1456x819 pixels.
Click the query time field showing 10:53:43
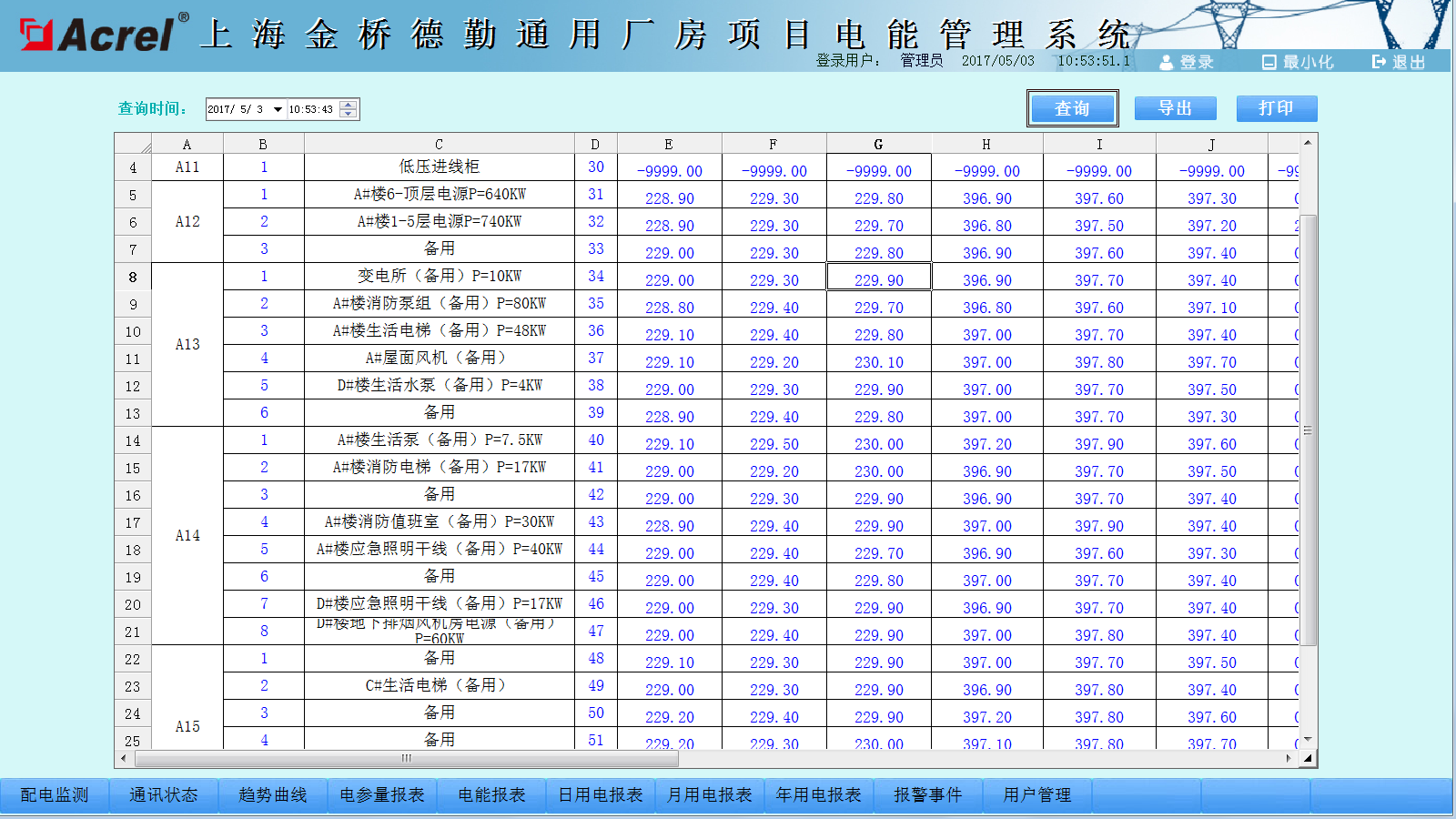(311, 109)
